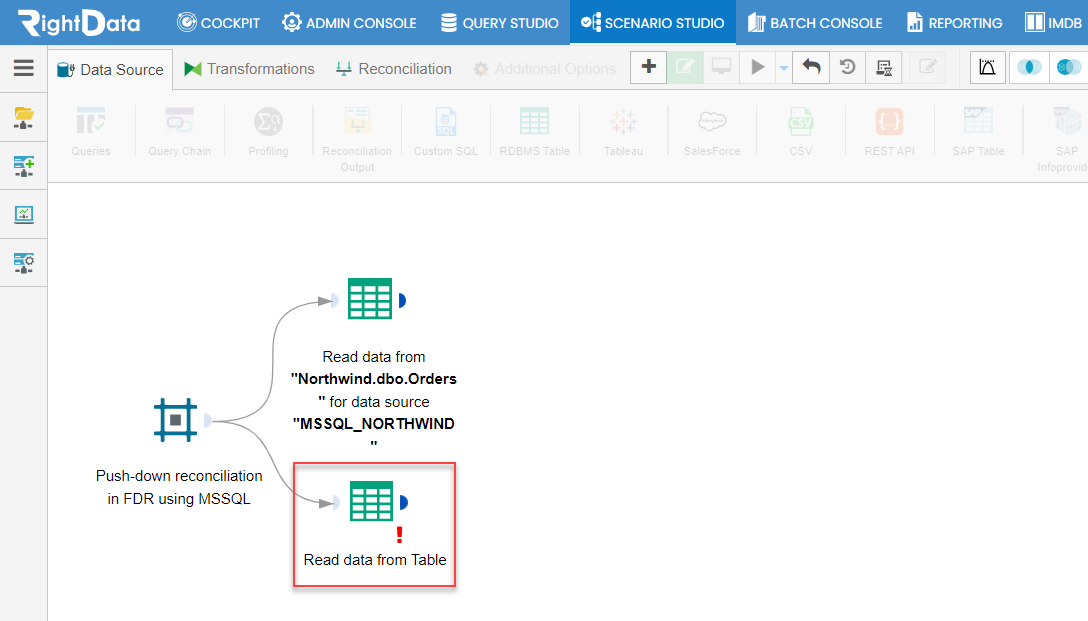Select the Northwind.dbo.Orders table node
The image size is (1088, 621).
click(x=370, y=298)
